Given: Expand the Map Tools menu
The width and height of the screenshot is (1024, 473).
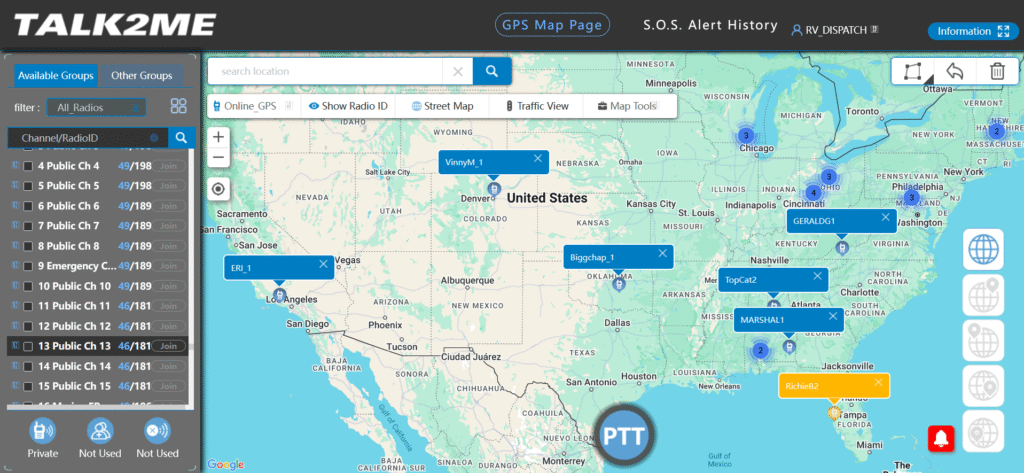Looking at the screenshot, I should point(627,106).
